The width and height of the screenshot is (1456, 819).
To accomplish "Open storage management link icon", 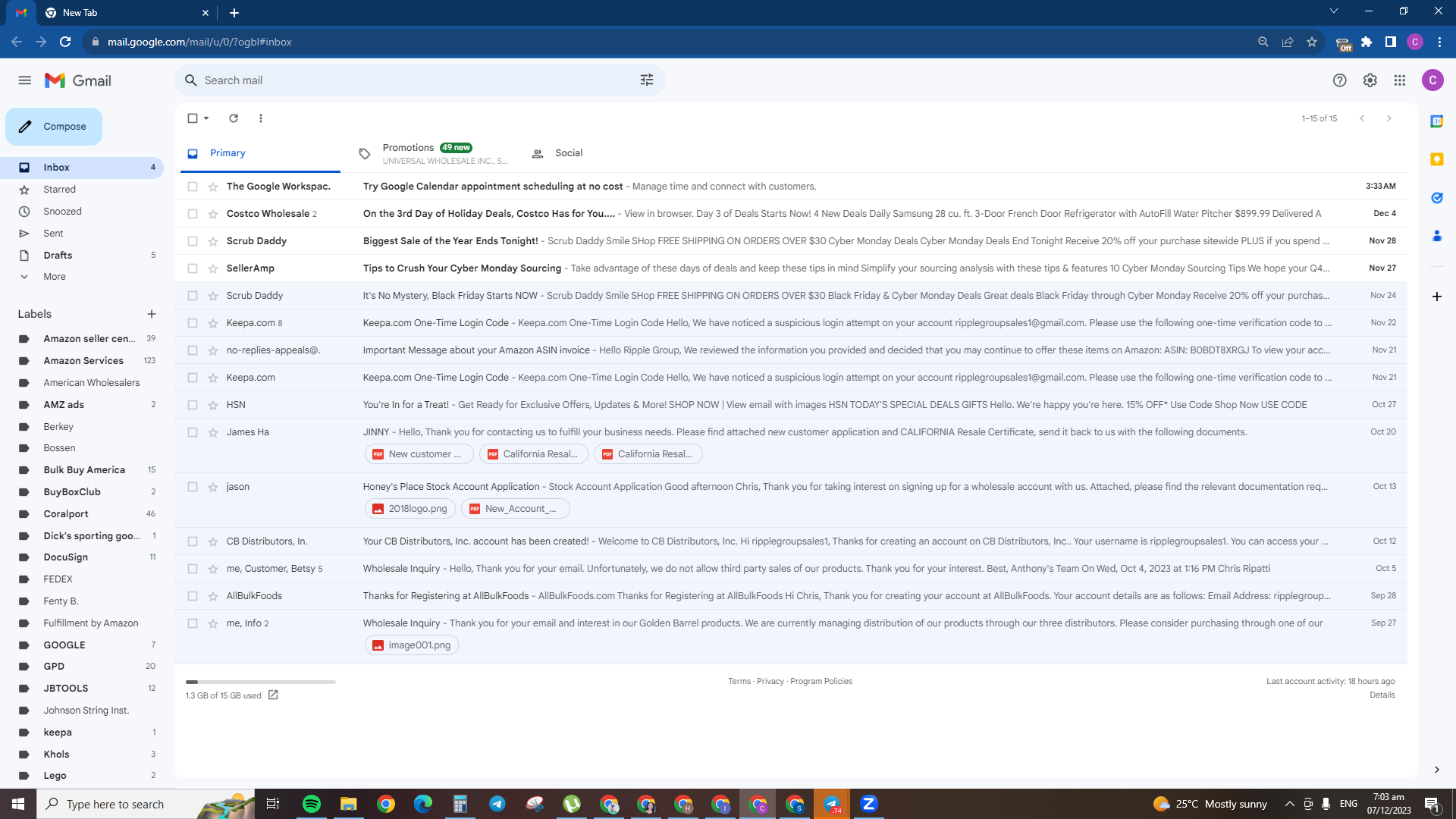I will 273,695.
